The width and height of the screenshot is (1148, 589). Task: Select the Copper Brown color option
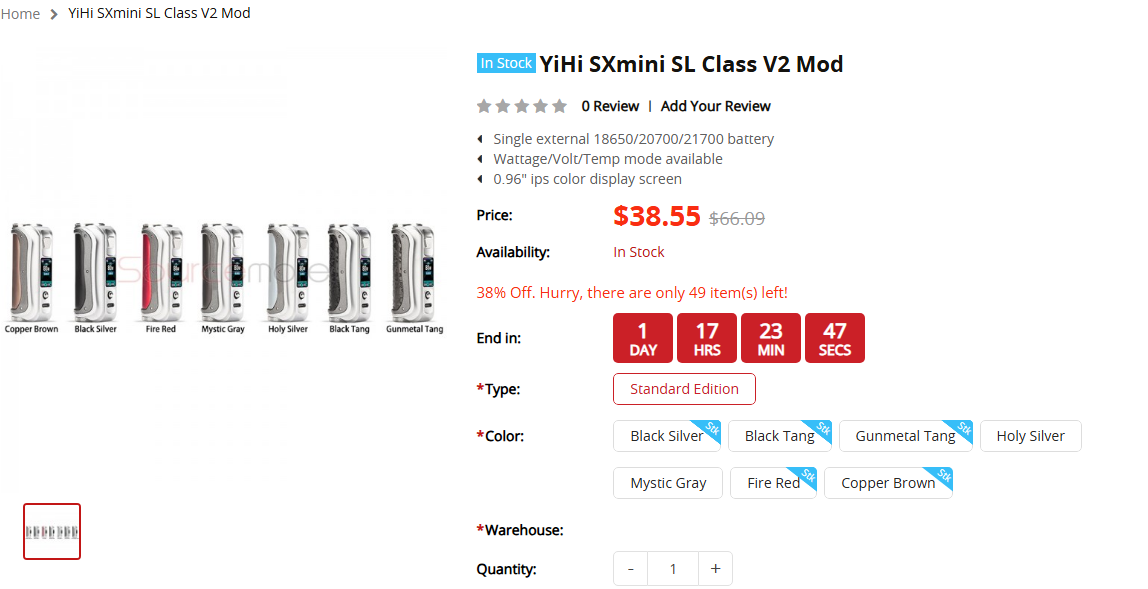tap(888, 483)
